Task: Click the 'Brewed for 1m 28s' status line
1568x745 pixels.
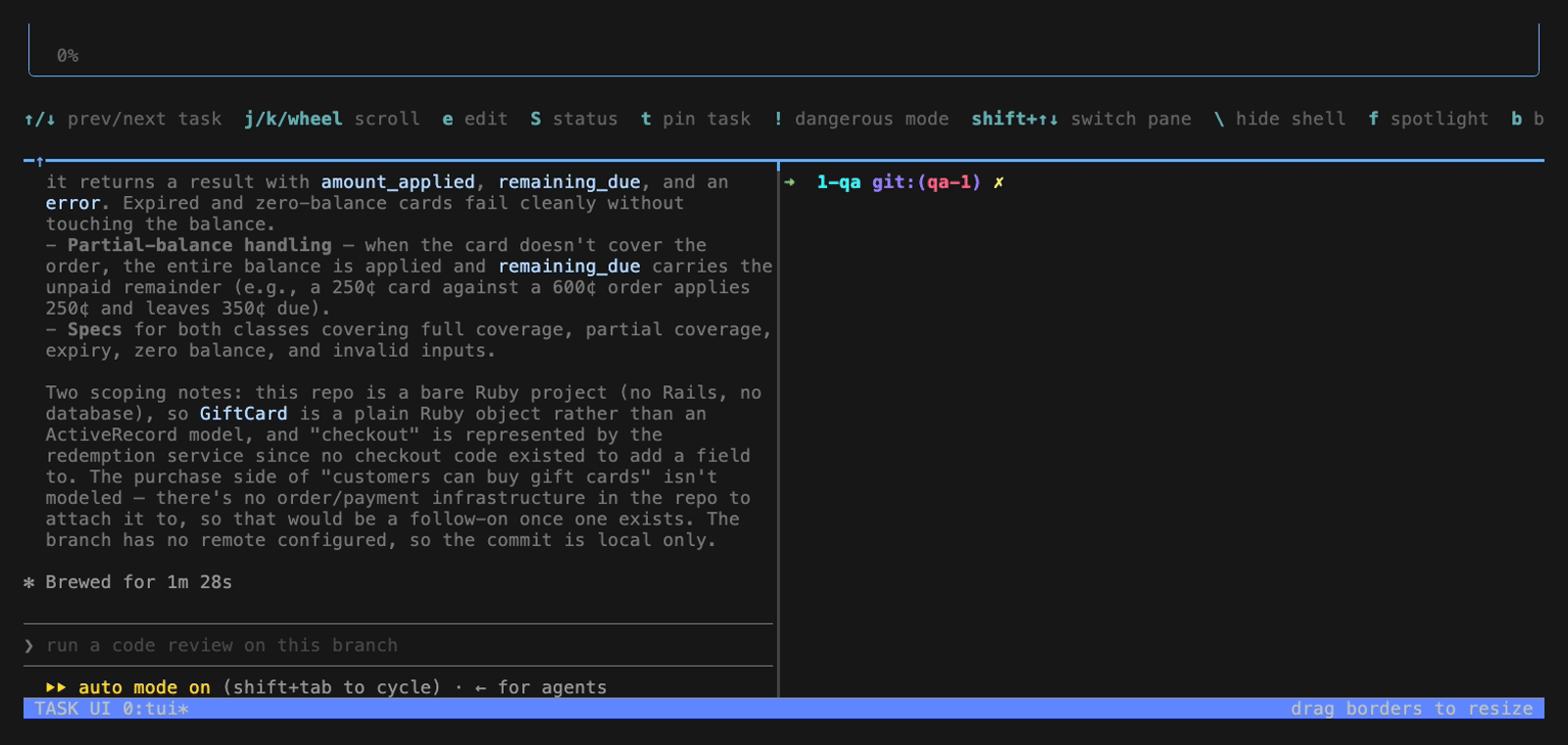Action: pyautogui.click(x=138, y=582)
